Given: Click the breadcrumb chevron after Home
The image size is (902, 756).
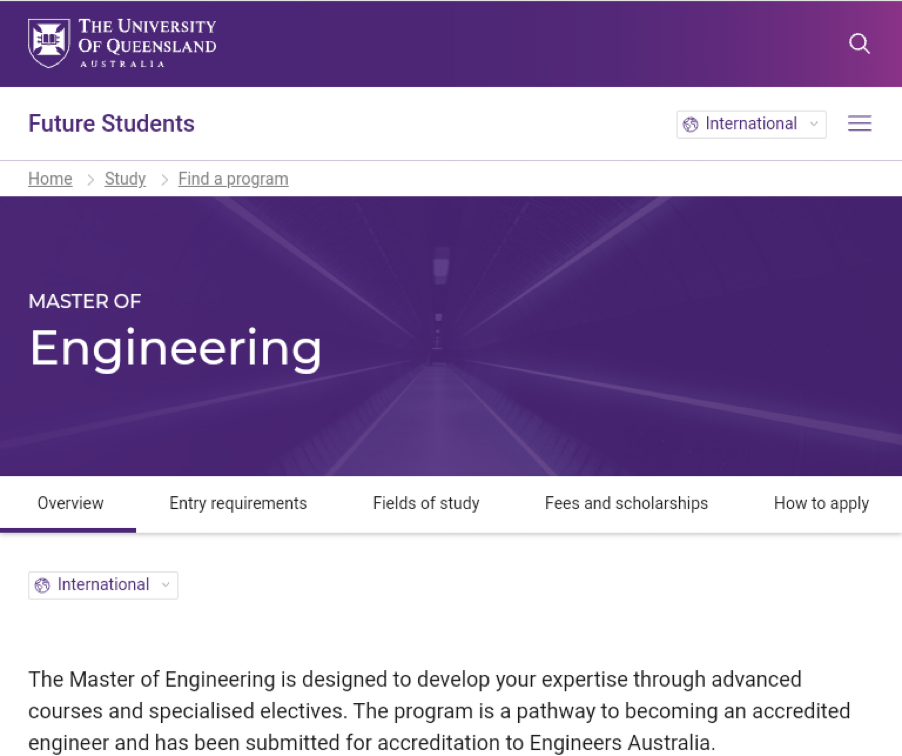Looking at the screenshot, I should tap(89, 180).
